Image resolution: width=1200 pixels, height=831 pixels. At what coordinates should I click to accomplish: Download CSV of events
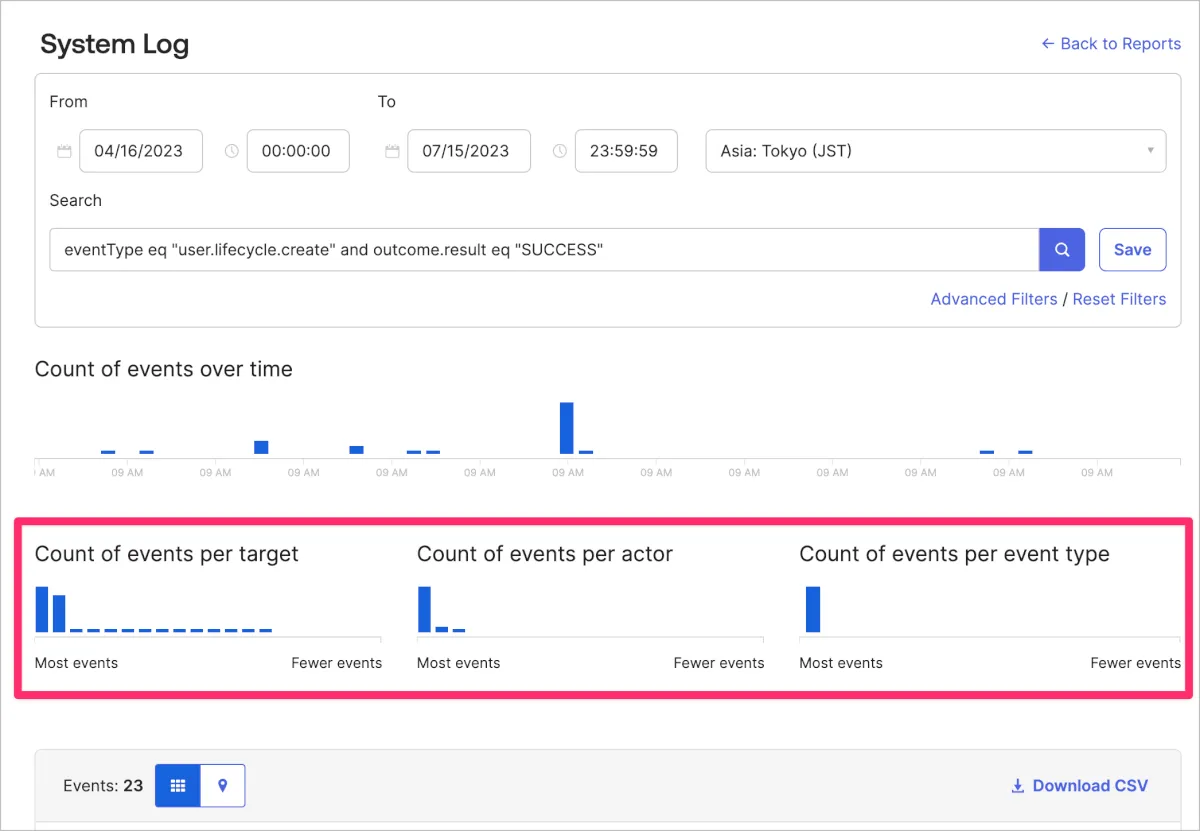tap(1080, 786)
